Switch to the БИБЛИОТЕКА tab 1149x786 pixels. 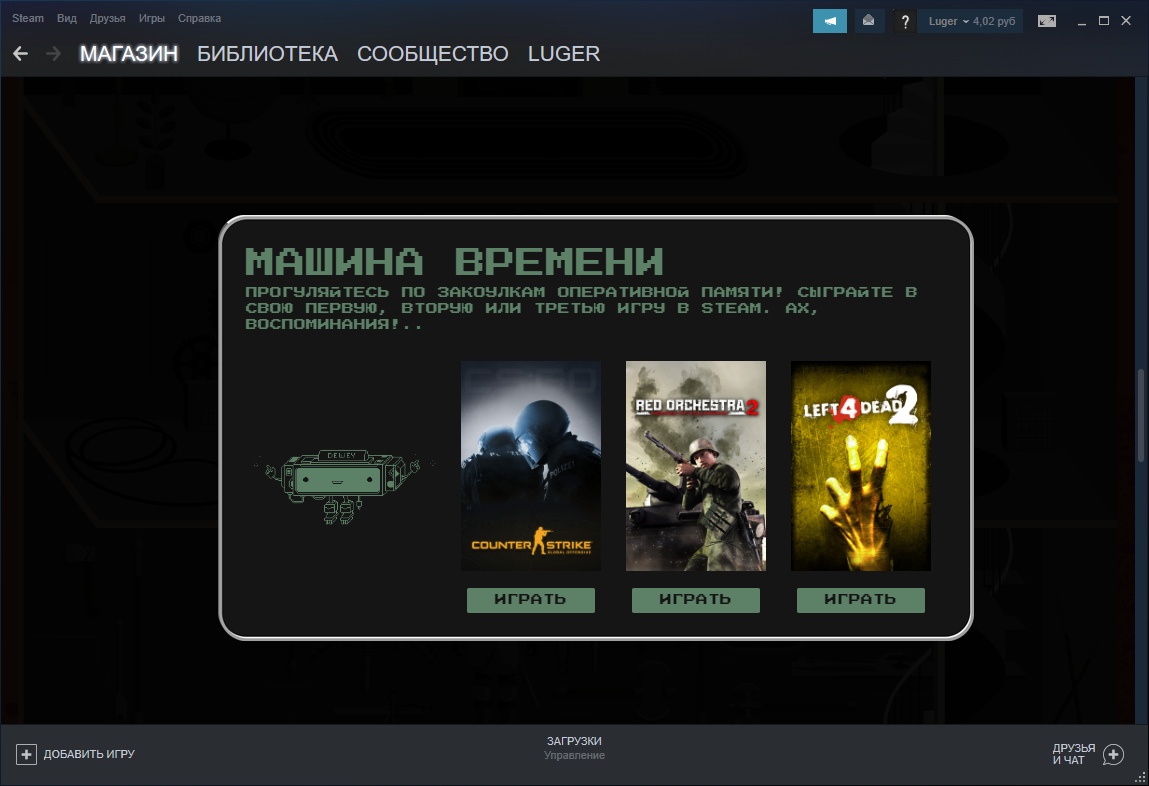click(267, 54)
